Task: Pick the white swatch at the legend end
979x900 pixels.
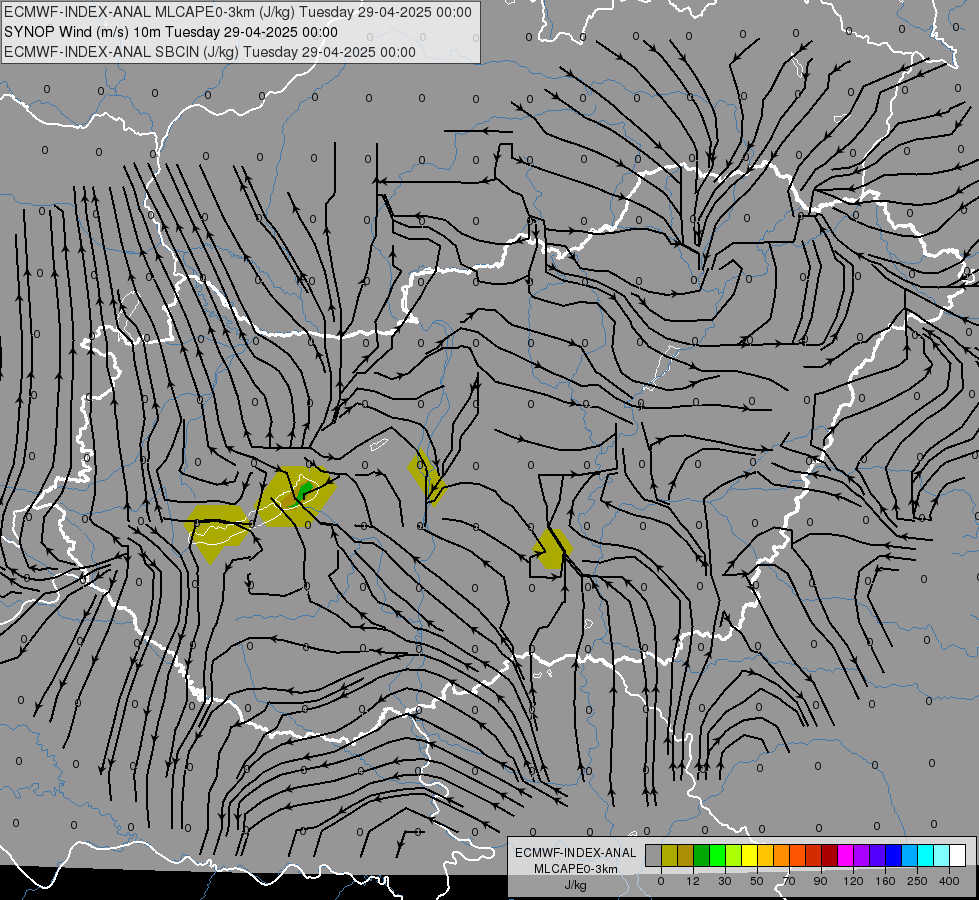Action: point(958,855)
